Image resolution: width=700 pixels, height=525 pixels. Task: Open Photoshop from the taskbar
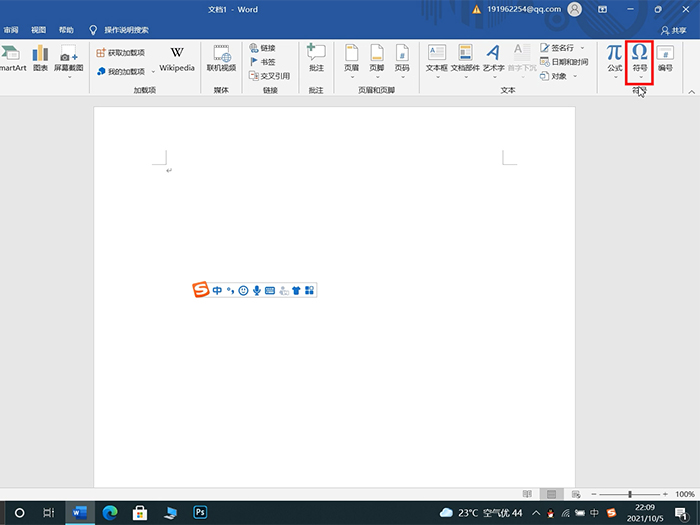(200, 512)
